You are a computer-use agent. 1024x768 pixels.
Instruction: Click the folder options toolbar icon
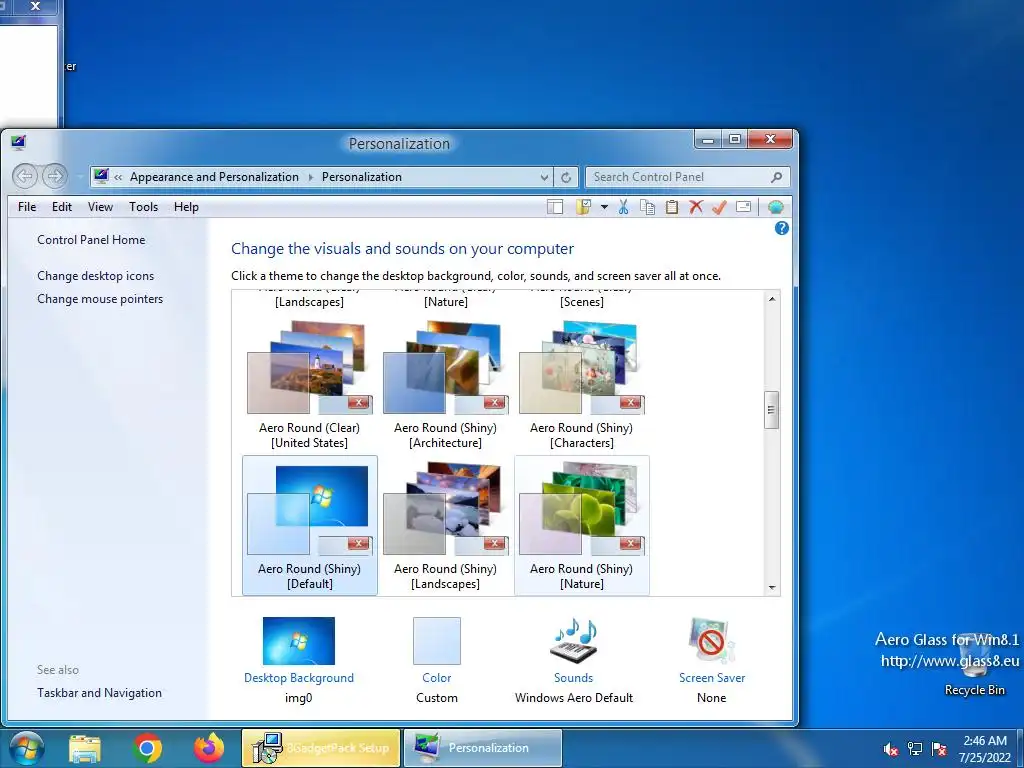(583, 207)
